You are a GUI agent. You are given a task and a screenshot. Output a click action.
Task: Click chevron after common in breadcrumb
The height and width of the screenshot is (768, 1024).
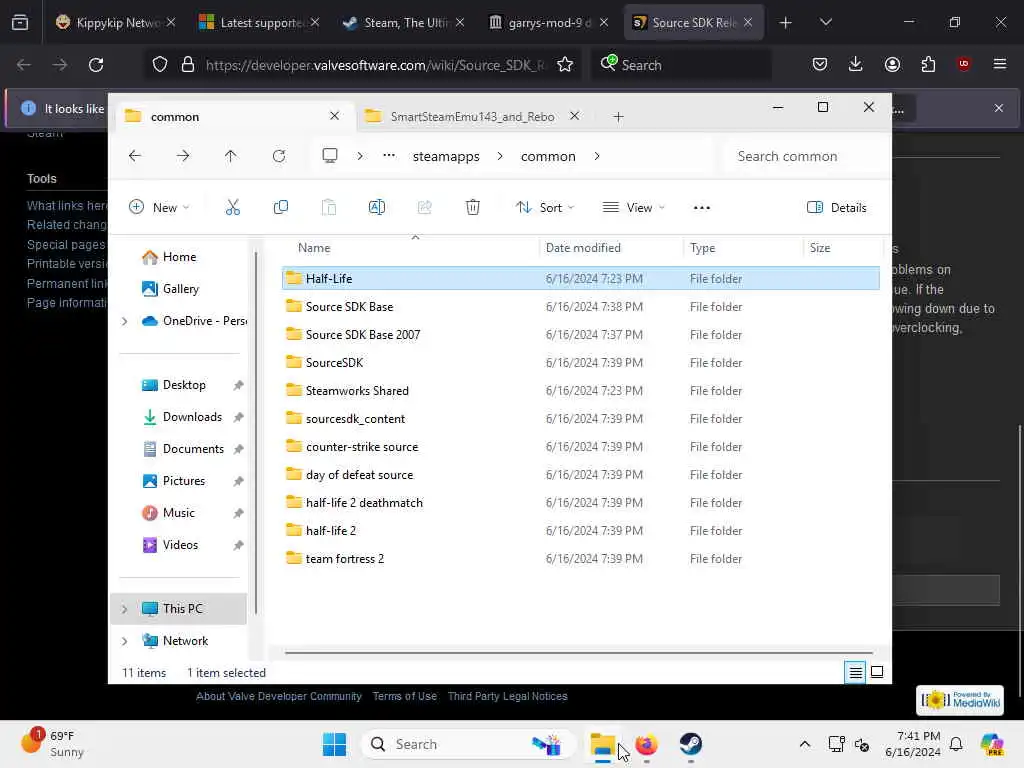click(596, 156)
